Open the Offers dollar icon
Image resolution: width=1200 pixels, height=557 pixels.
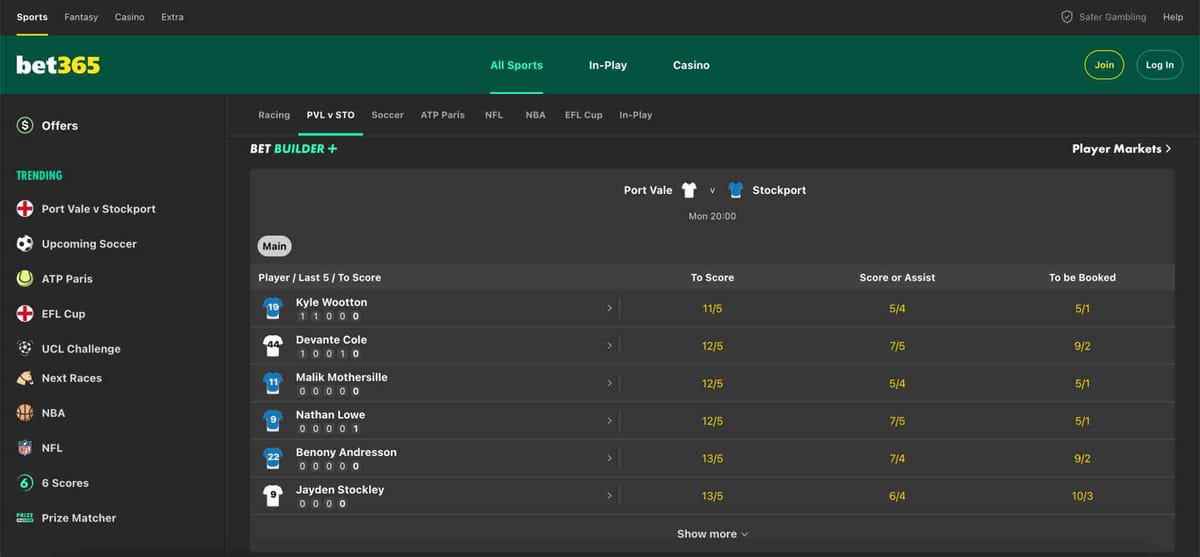click(x=25, y=126)
